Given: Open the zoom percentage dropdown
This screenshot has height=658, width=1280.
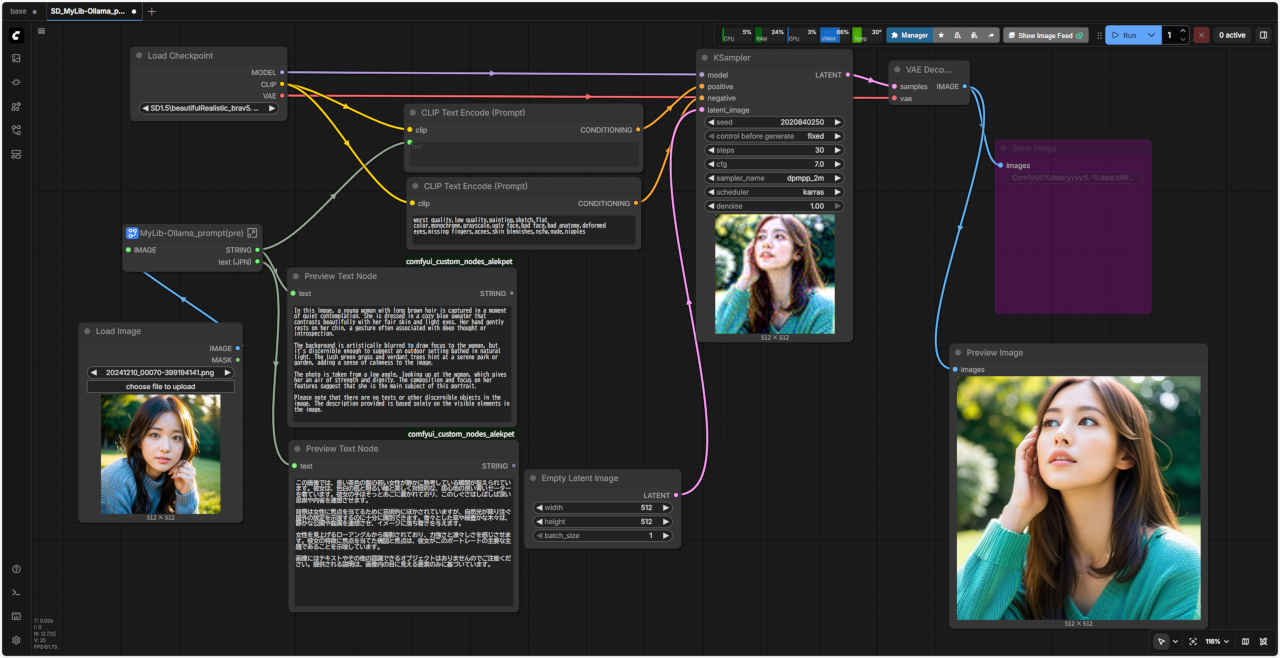Looking at the screenshot, I should (x=1219, y=641).
